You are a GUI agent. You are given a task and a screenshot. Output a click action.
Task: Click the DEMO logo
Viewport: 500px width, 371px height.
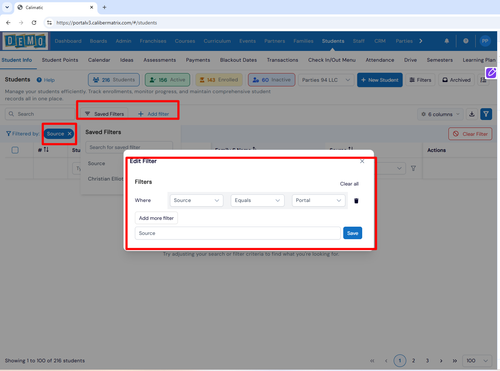coord(25,41)
